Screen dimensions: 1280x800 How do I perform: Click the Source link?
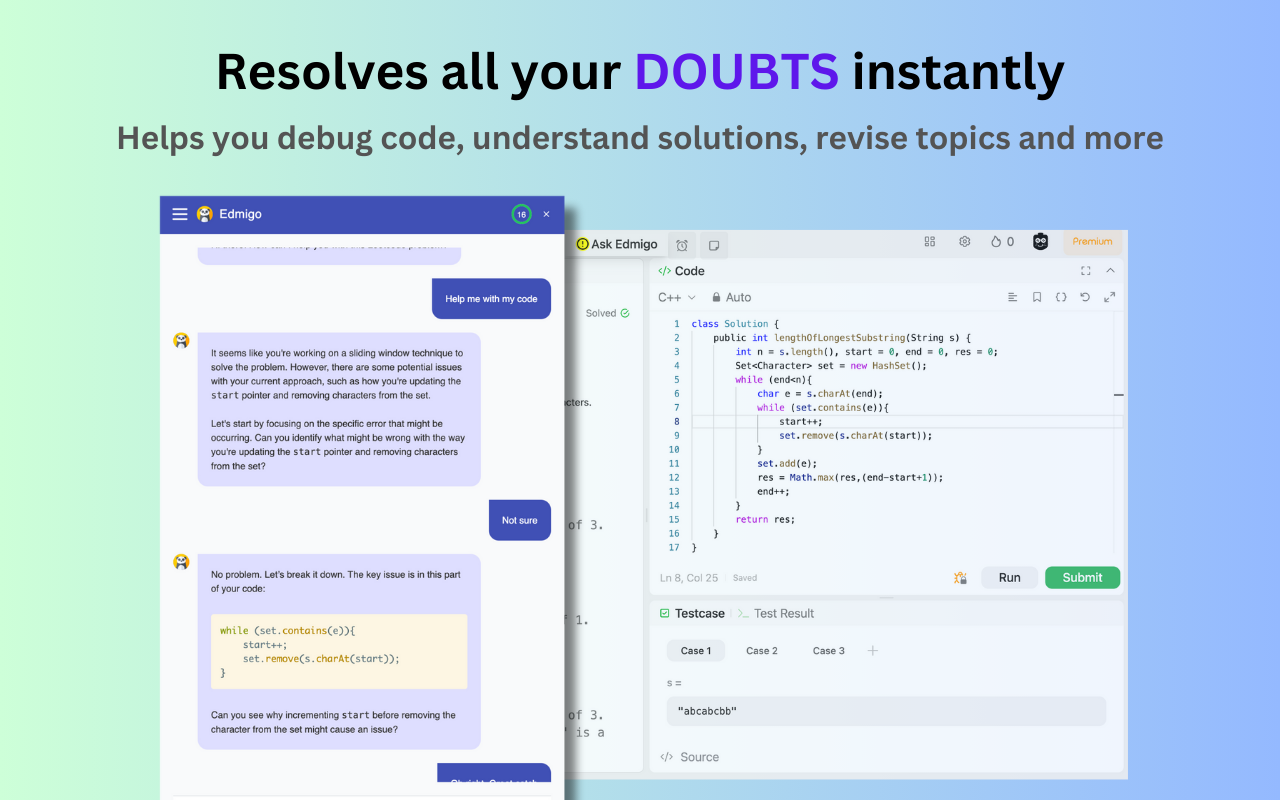tap(689, 757)
